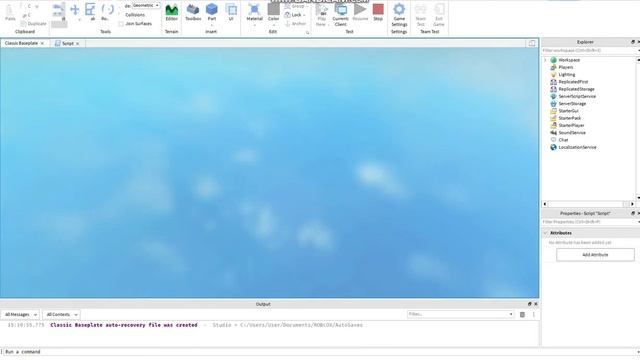The height and width of the screenshot is (360, 640).
Task: Switch to the Script tab
Action: 68,43
